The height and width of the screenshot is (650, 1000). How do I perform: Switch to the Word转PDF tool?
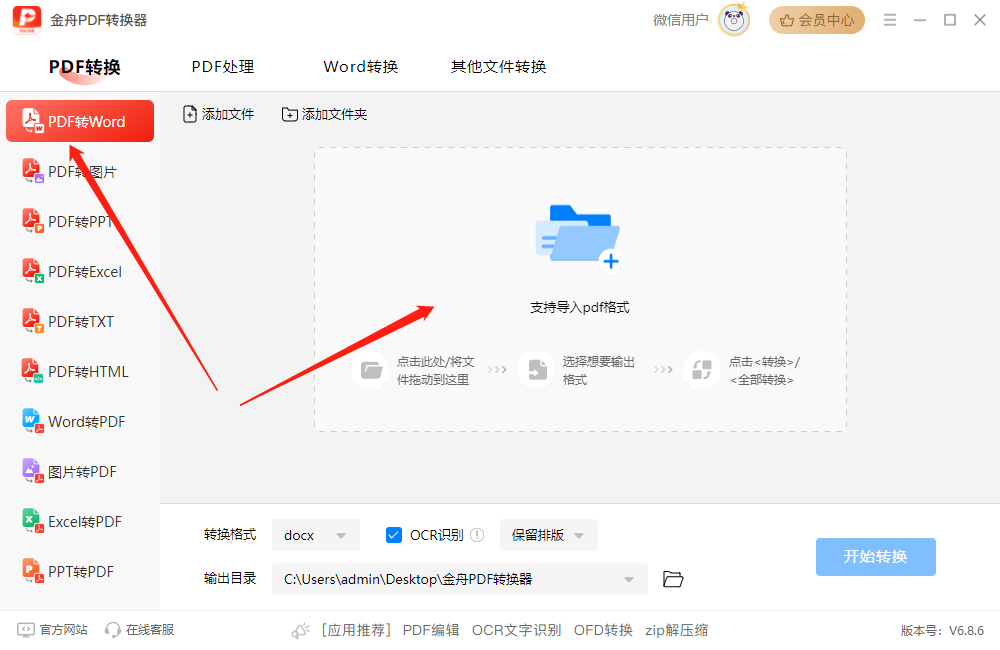(80, 421)
